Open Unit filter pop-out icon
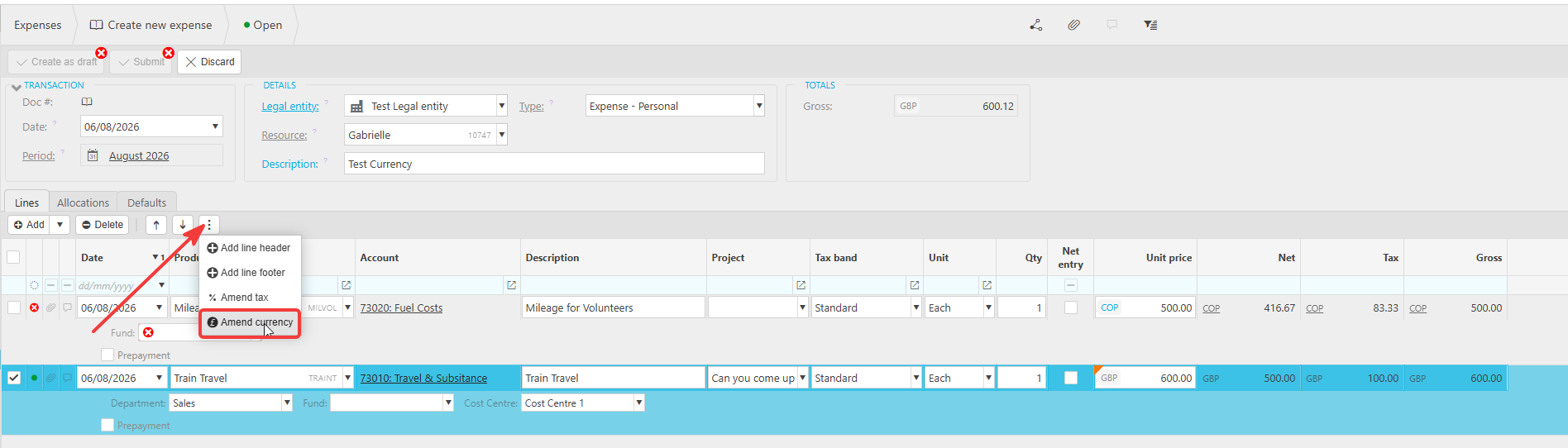This screenshot has width=1568, height=448. tap(987, 285)
